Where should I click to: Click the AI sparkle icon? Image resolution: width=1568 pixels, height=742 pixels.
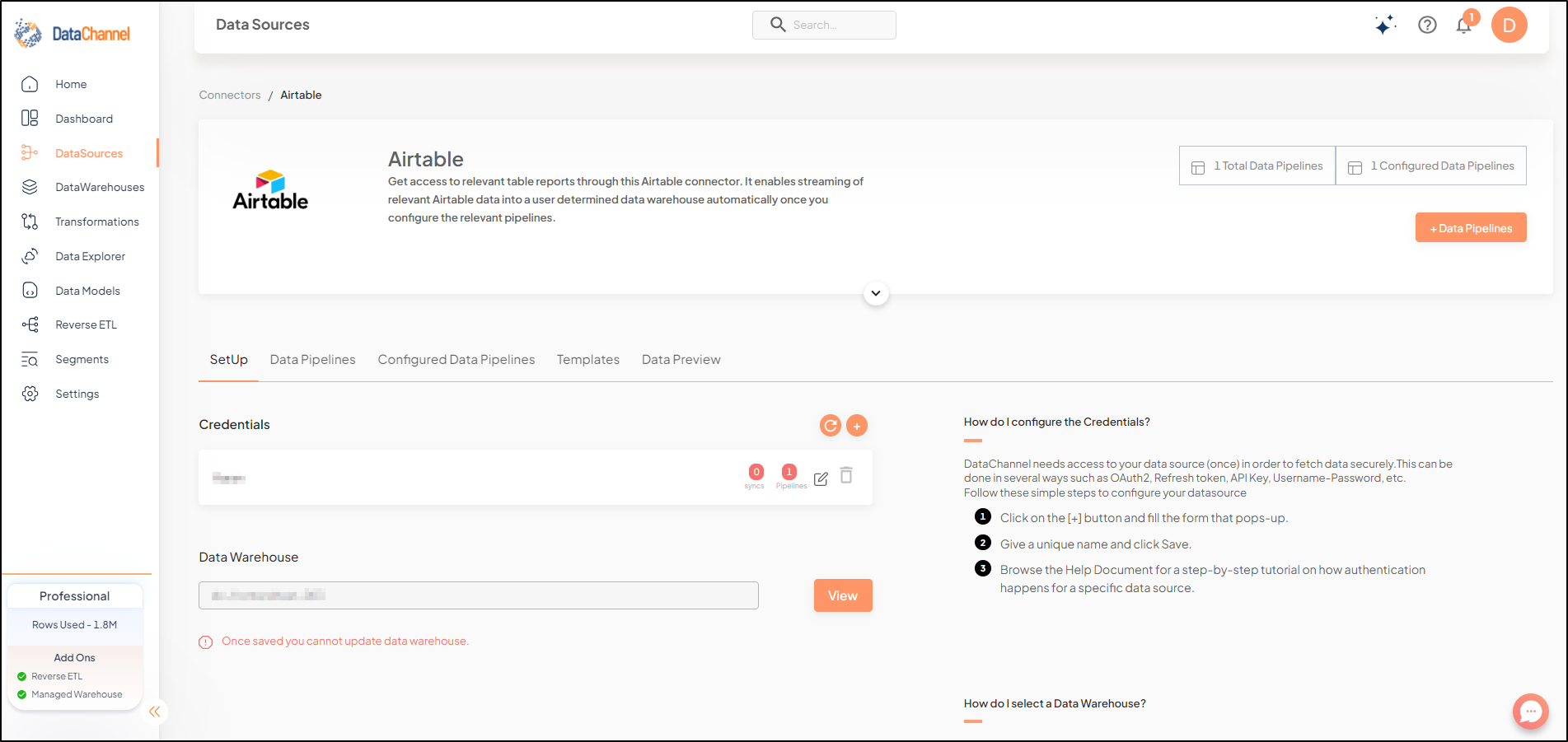click(1385, 25)
